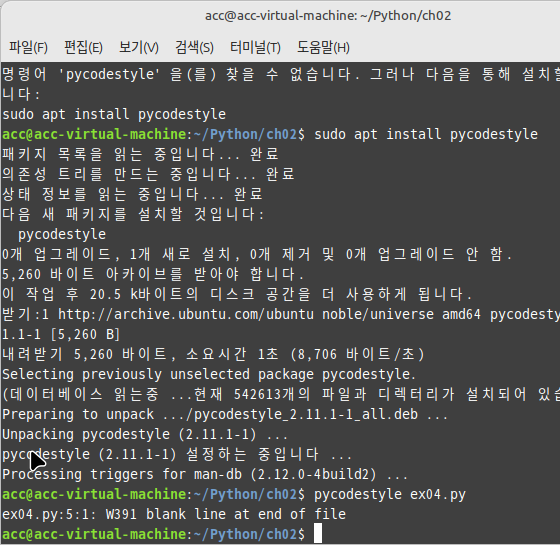
Task: Click the '패키지 목록을 읽는 중입니다... 완료' line
Action: [140, 154]
